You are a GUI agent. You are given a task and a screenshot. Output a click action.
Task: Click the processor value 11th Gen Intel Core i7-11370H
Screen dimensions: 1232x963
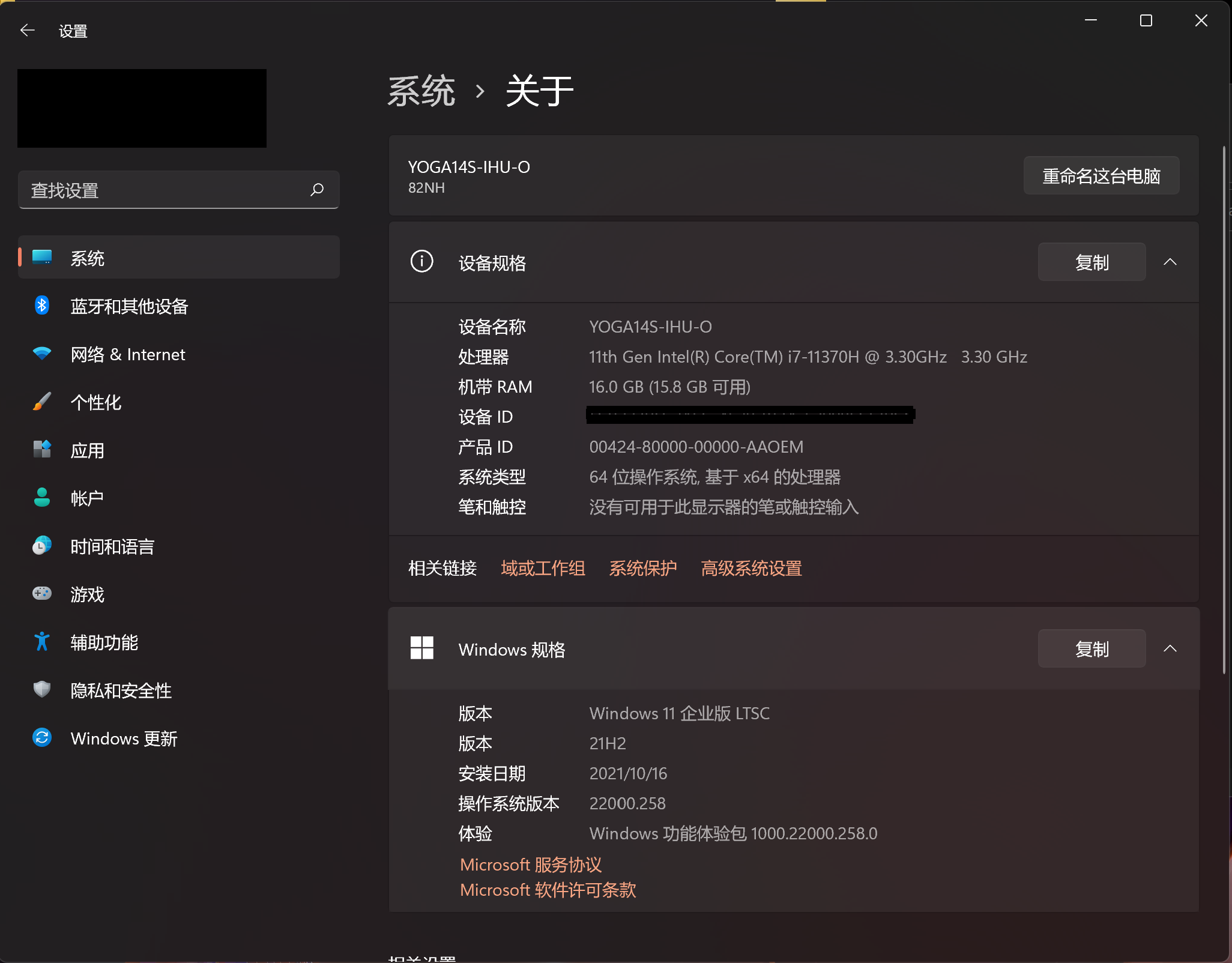coord(808,357)
